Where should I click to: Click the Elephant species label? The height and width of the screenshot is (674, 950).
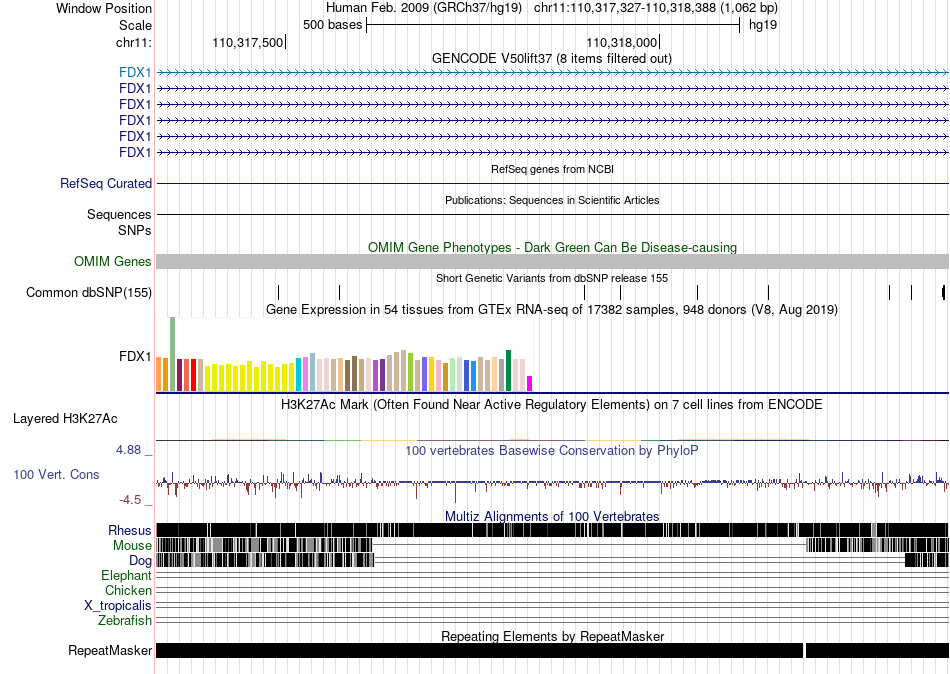tap(126, 576)
